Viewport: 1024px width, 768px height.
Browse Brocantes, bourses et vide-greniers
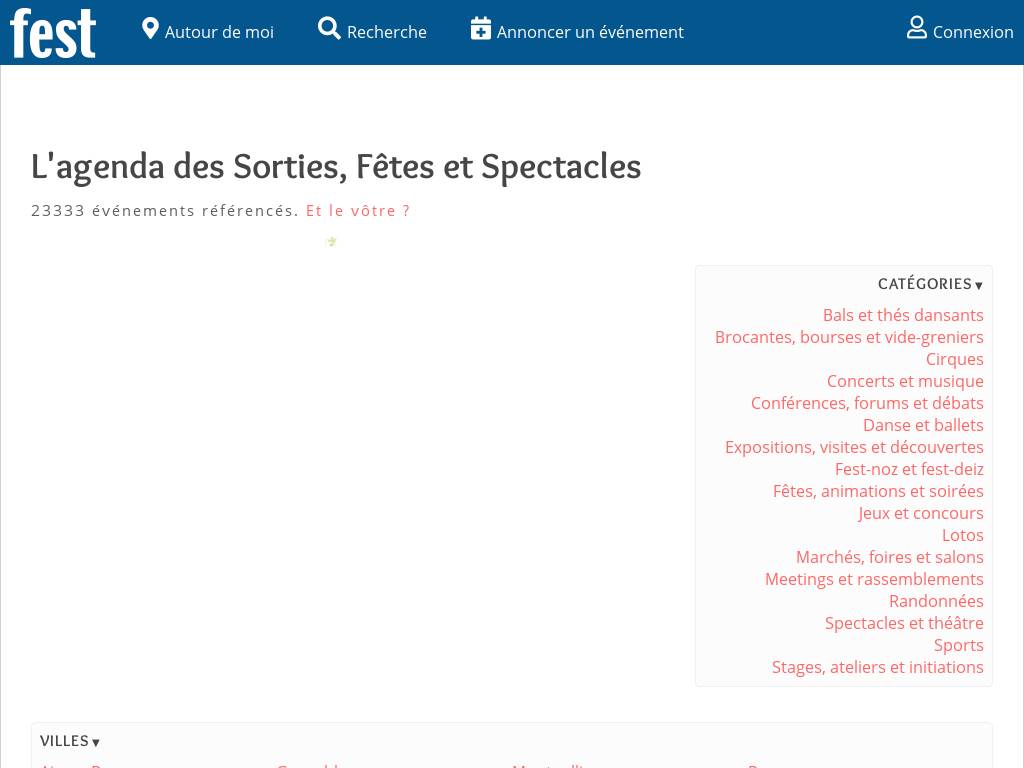coord(849,337)
